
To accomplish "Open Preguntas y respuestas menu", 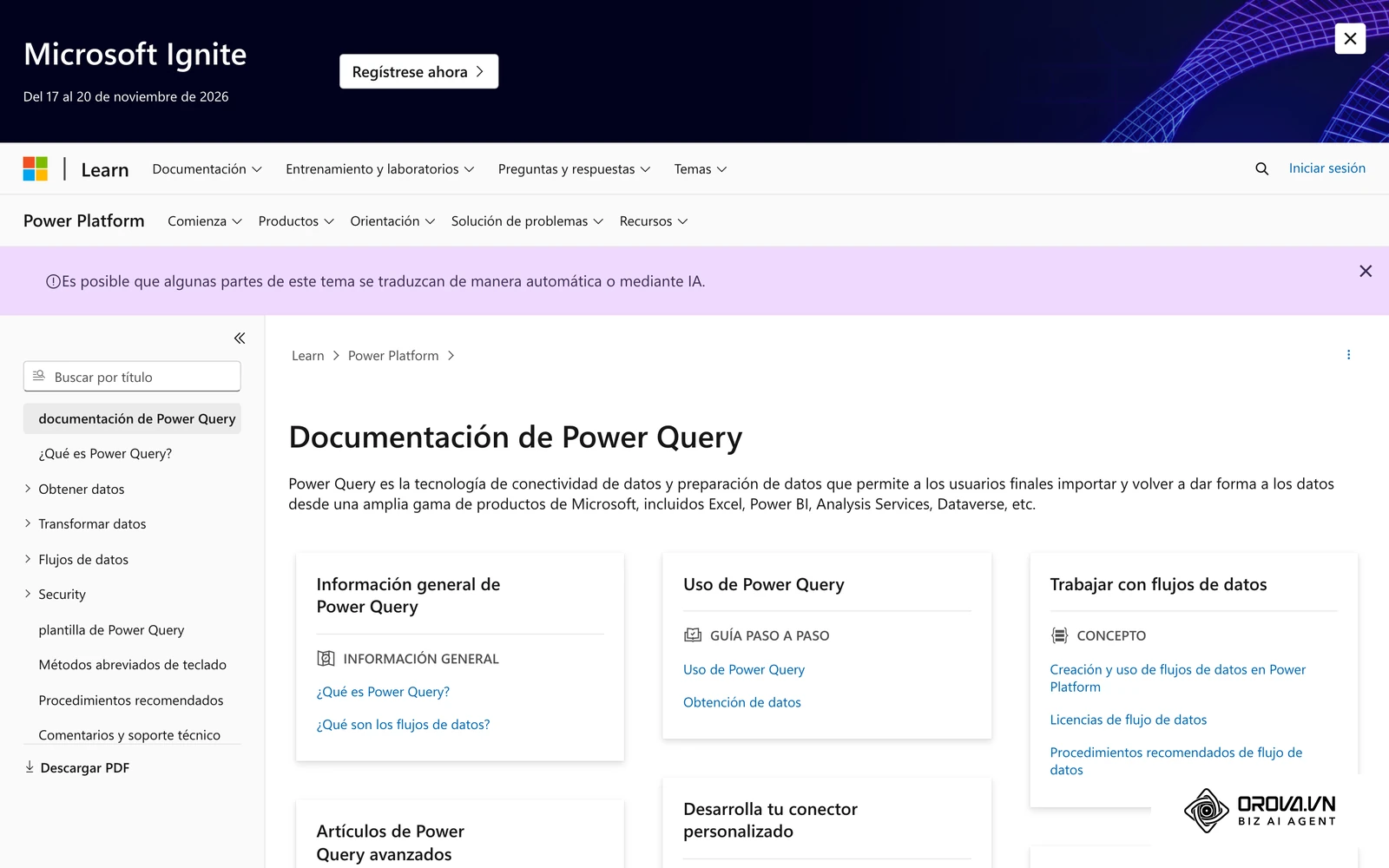I will click(574, 169).
